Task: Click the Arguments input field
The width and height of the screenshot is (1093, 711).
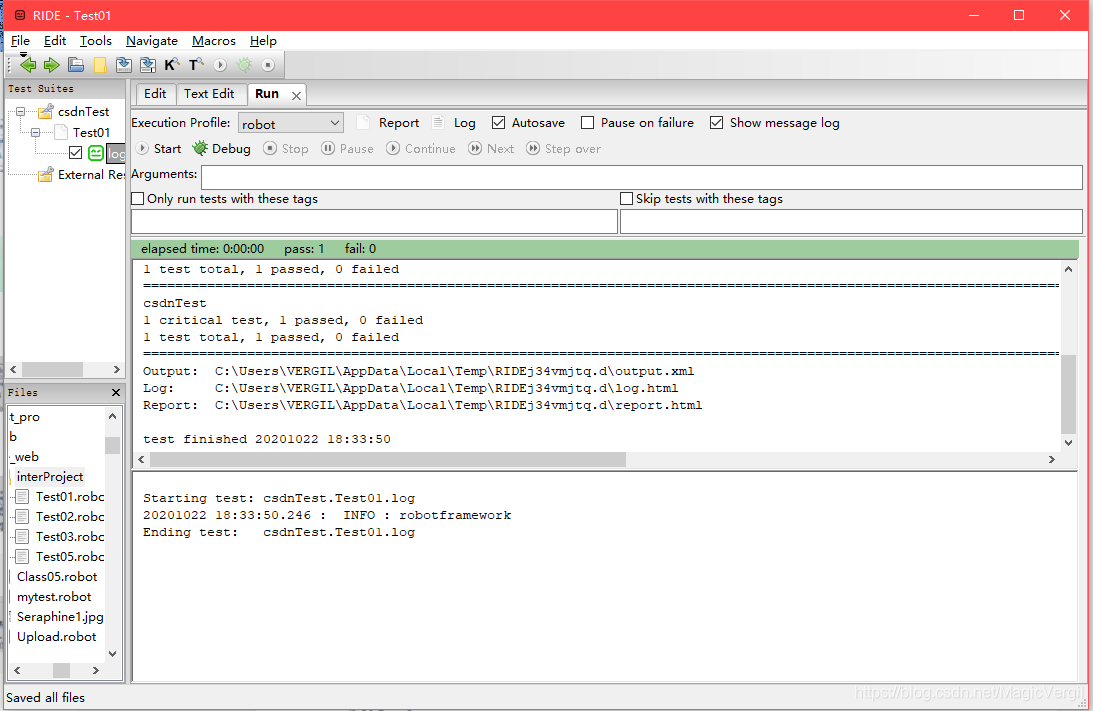Action: (x=641, y=177)
